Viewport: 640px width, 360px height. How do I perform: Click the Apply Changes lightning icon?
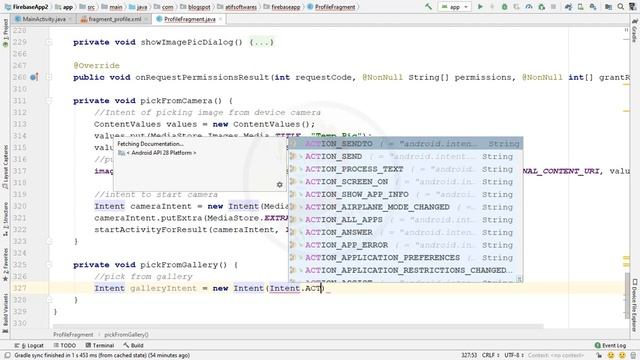(x=492, y=7)
